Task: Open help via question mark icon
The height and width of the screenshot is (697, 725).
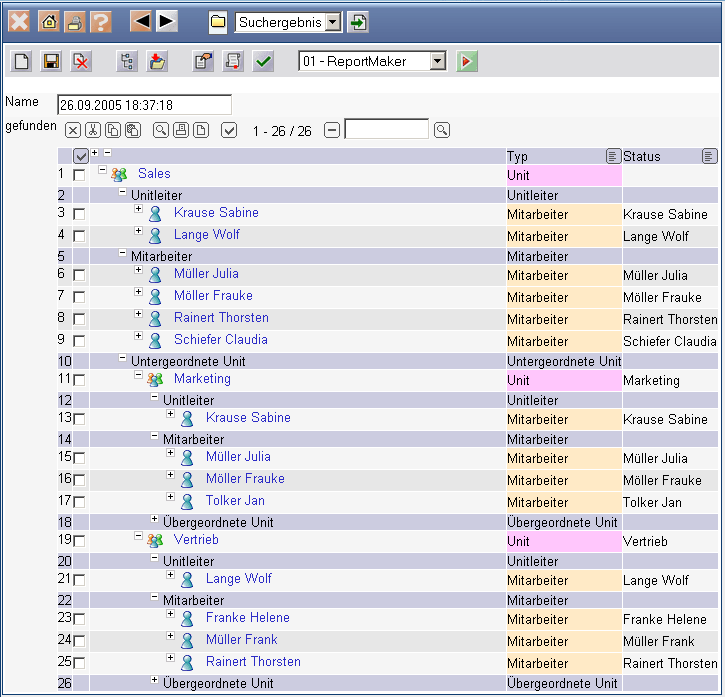Action: coord(100,22)
